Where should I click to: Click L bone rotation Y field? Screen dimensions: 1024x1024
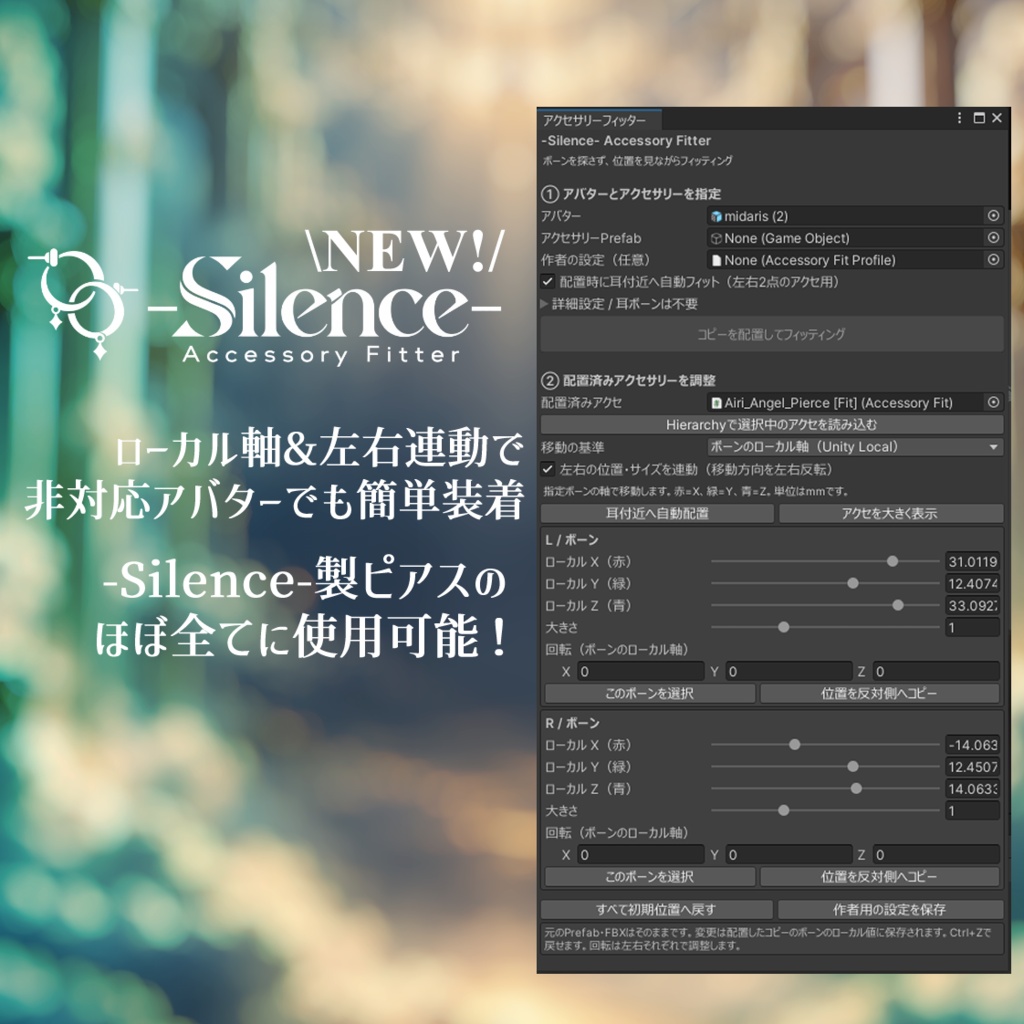(x=788, y=671)
